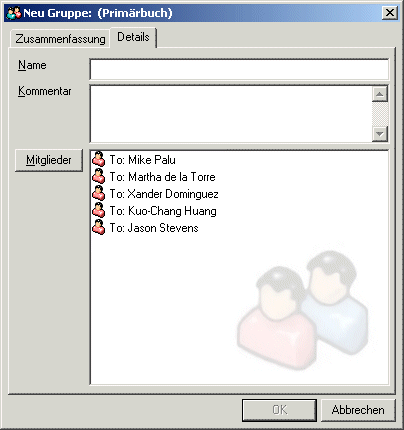Image resolution: width=404 pixels, height=430 pixels.
Task: Close the Neu Gruppe dialog window
Action: [x=390, y=13]
